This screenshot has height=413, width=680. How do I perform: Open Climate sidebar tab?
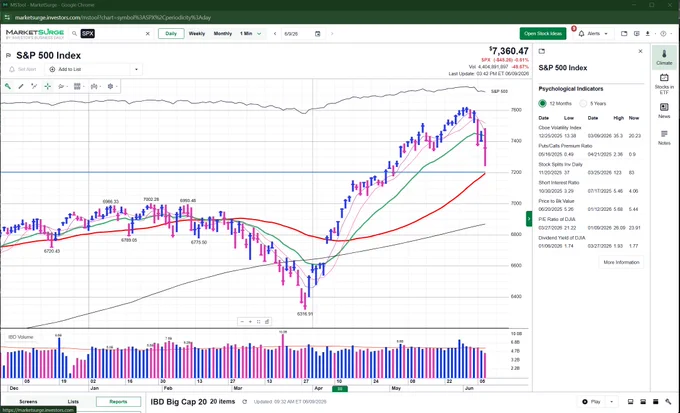click(664, 57)
